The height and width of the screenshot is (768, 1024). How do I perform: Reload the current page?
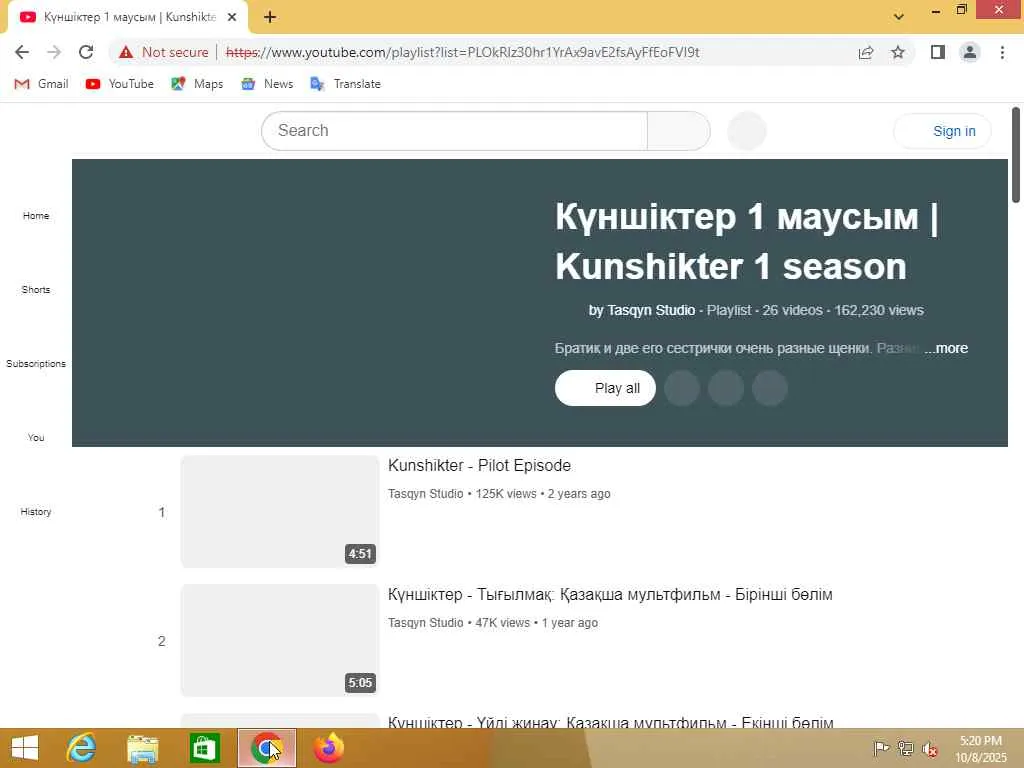86,52
